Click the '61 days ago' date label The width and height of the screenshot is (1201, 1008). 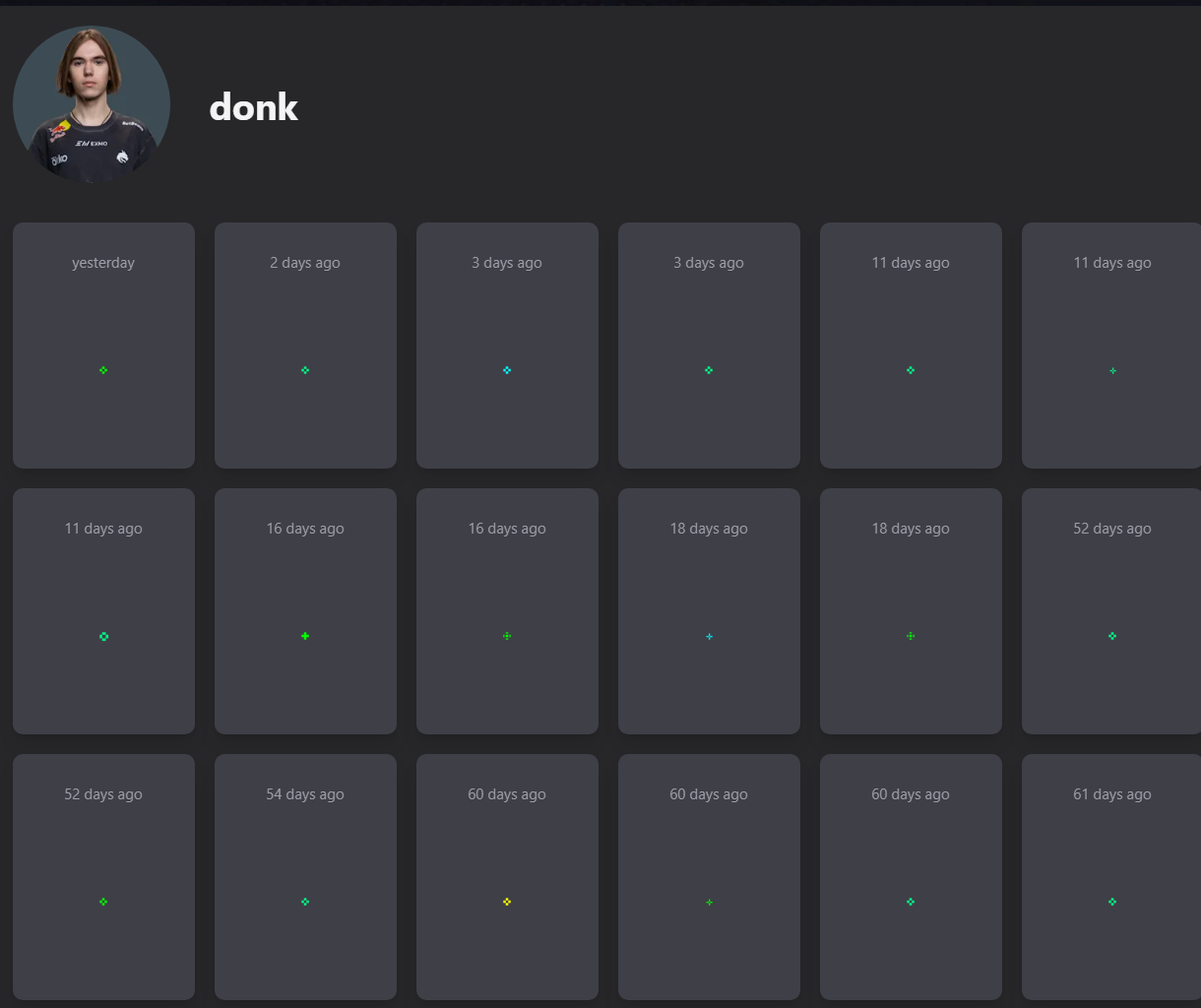click(x=1112, y=794)
